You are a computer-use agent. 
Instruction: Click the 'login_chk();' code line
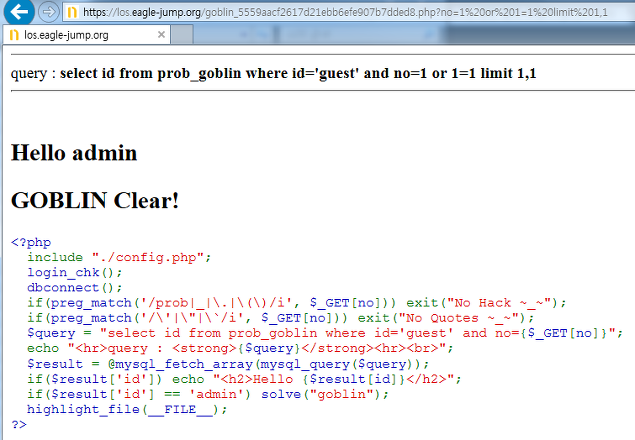pos(75,273)
